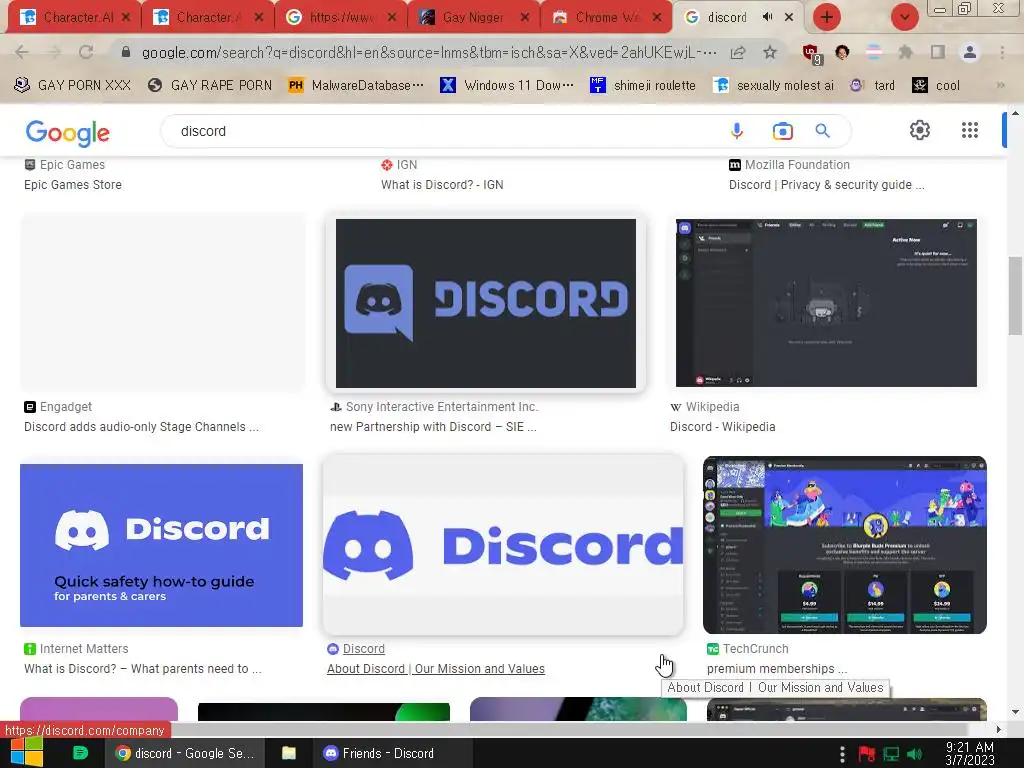The image size is (1024, 768).
Task: Click the striped-flag extension icon
Action: click(x=874, y=52)
